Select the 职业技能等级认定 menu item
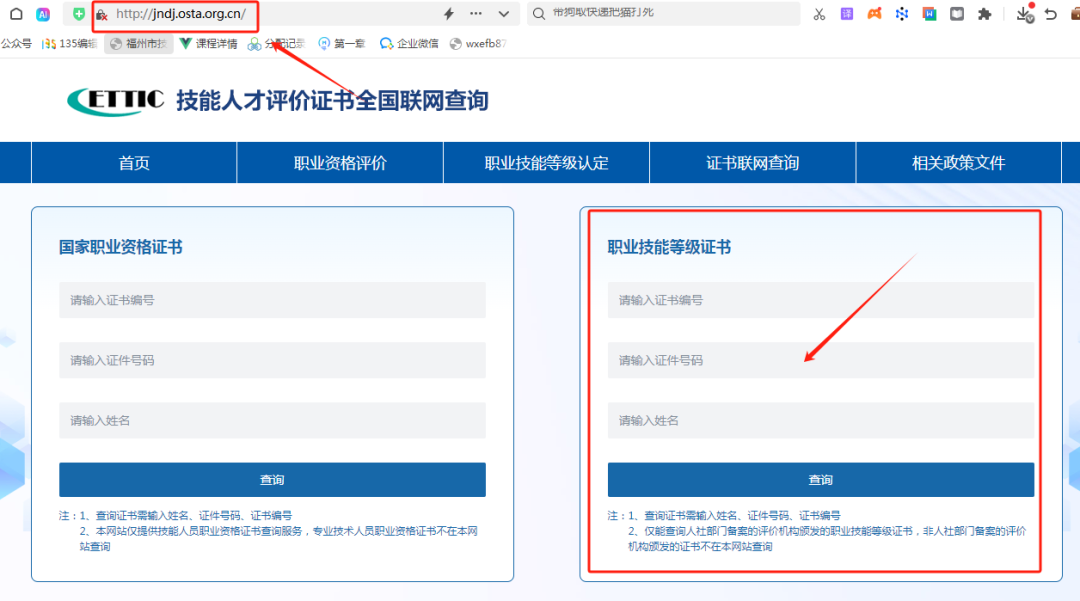Image resolution: width=1080 pixels, height=601 pixels. click(x=546, y=163)
